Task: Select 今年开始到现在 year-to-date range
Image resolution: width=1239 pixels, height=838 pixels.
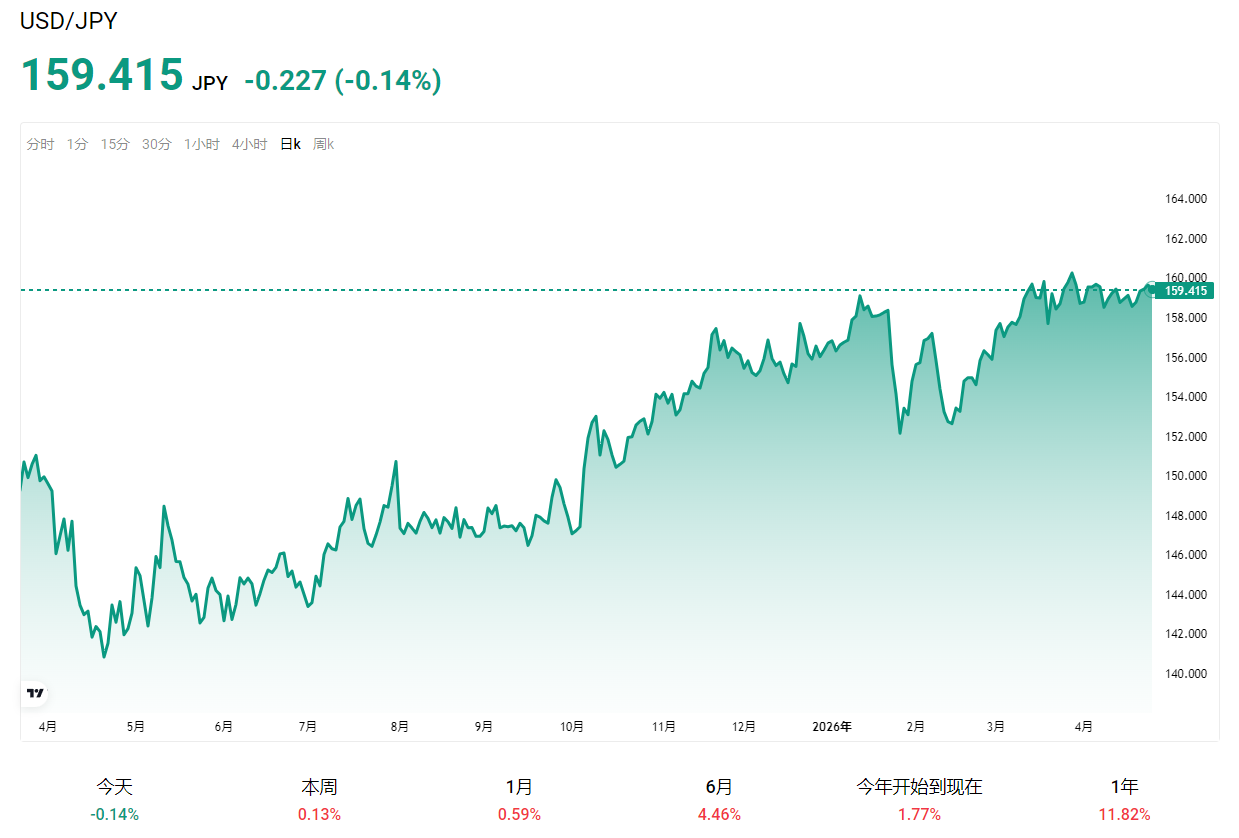Action: tap(919, 799)
